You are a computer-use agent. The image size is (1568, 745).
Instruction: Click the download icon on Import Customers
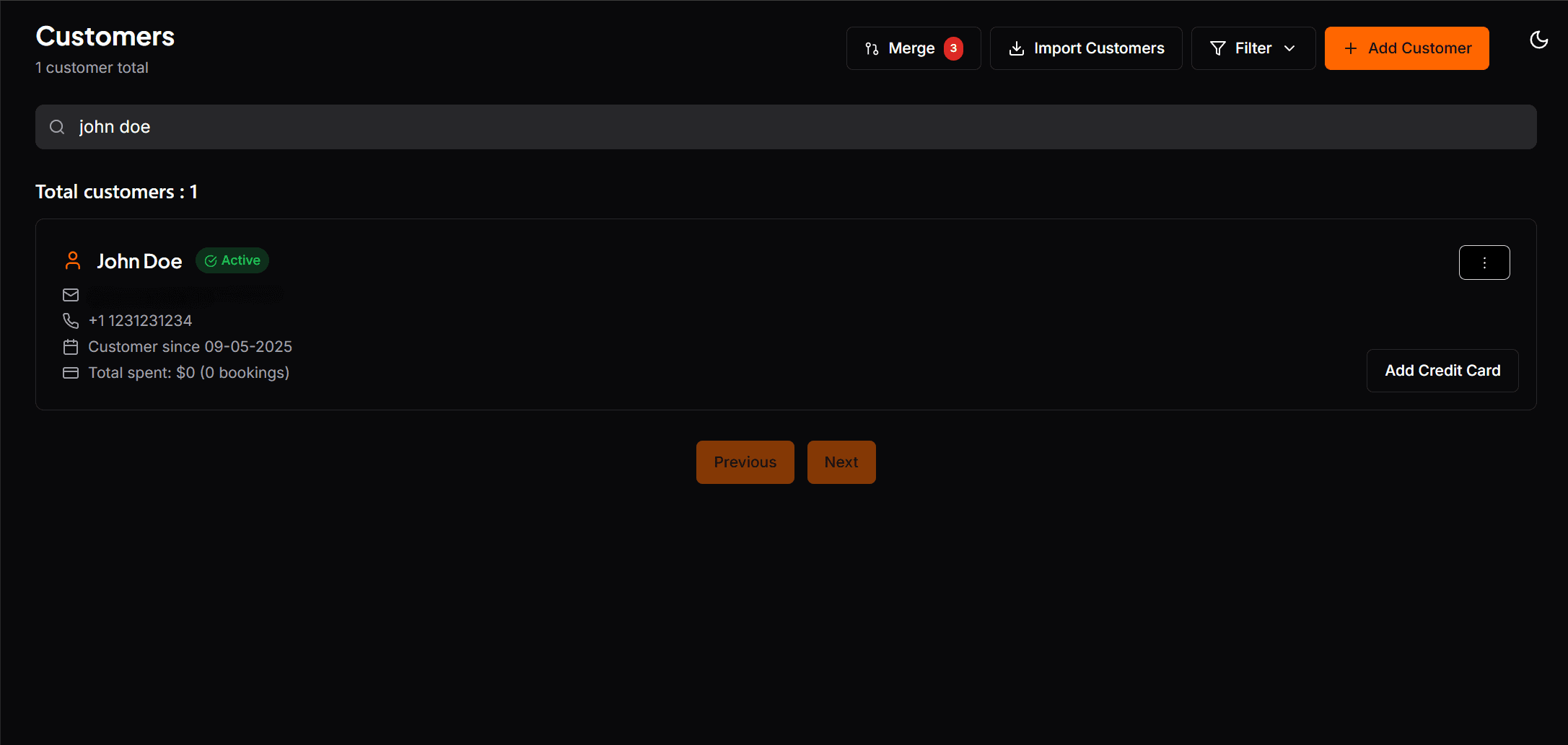pyautogui.click(x=1017, y=48)
